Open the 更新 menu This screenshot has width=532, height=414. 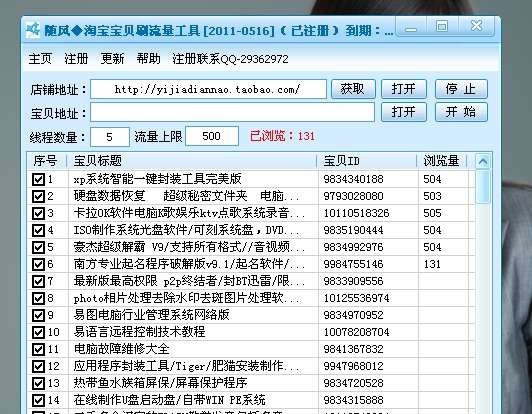[112, 59]
